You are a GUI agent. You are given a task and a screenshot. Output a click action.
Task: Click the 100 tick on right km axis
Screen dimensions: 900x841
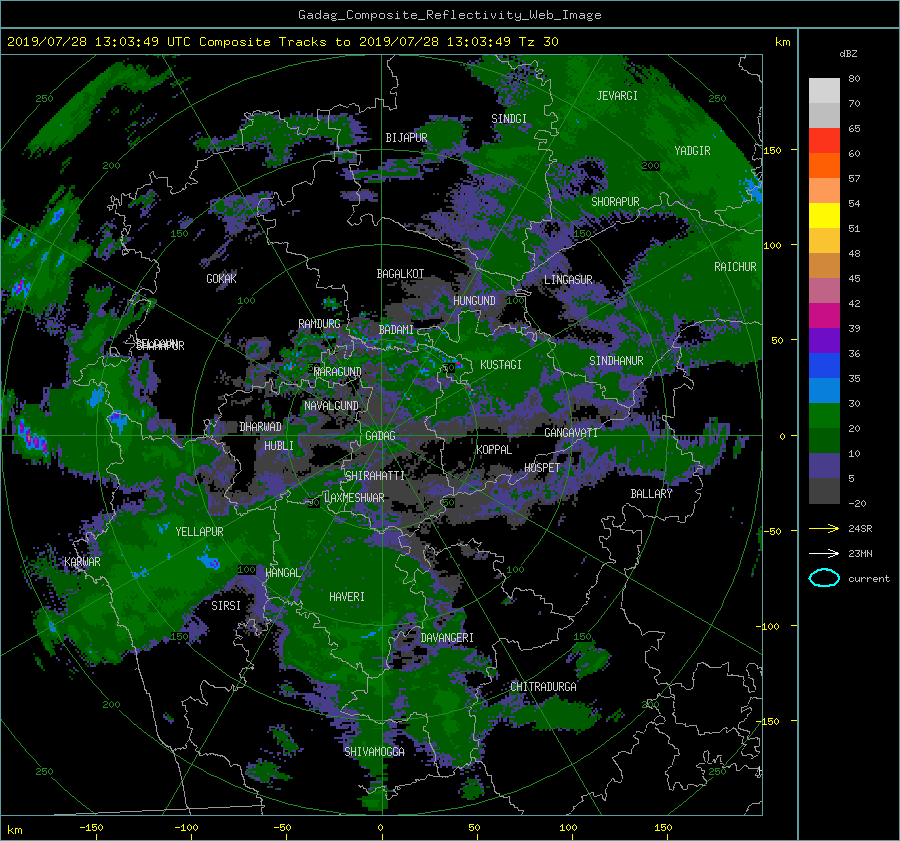pos(772,245)
